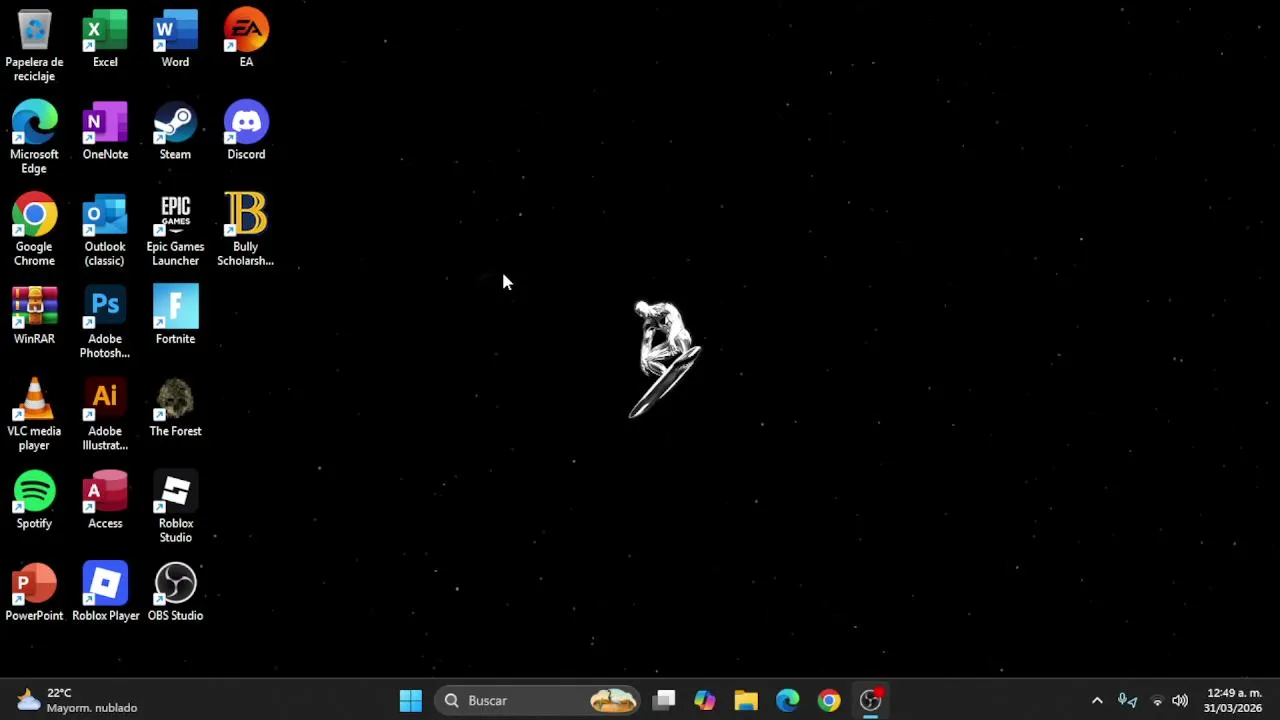The height and width of the screenshot is (720, 1280).
Task: Open the Windows Start menu
Action: pyautogui.click(x=410, y=700)
